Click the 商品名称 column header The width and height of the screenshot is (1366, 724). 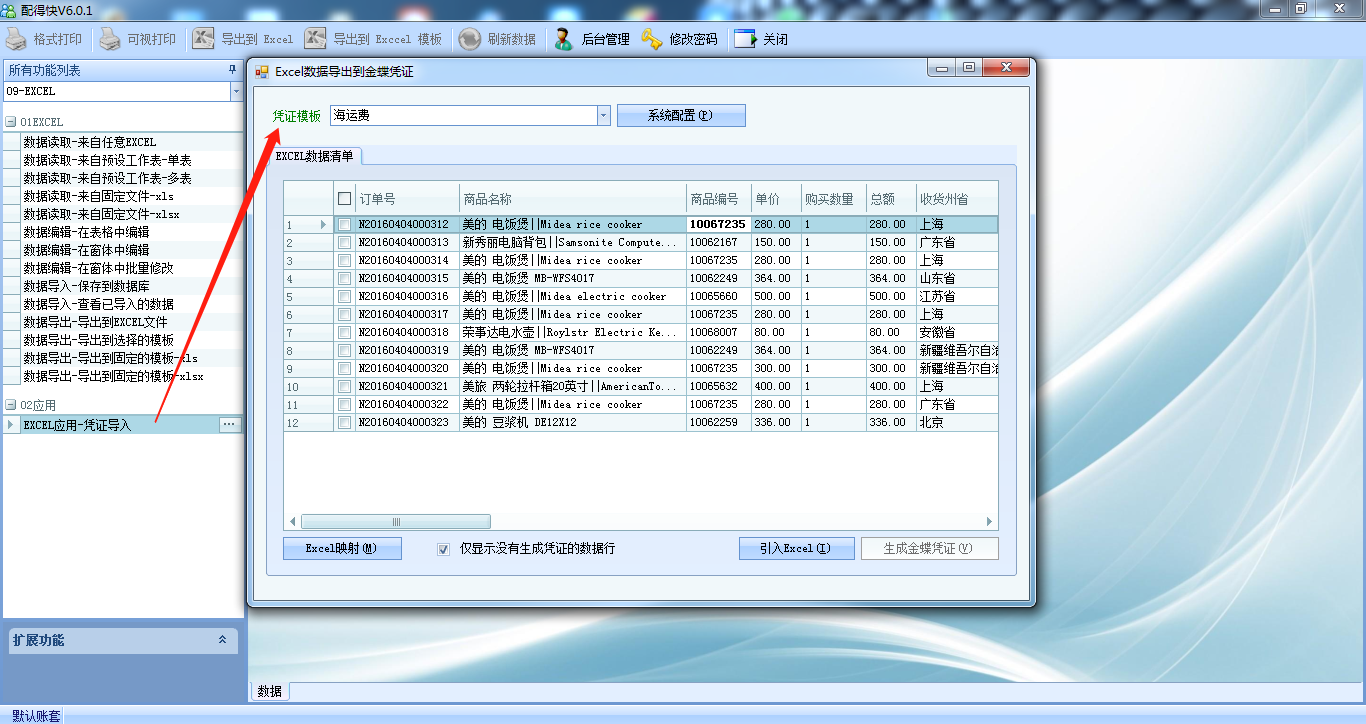[572, 199]
